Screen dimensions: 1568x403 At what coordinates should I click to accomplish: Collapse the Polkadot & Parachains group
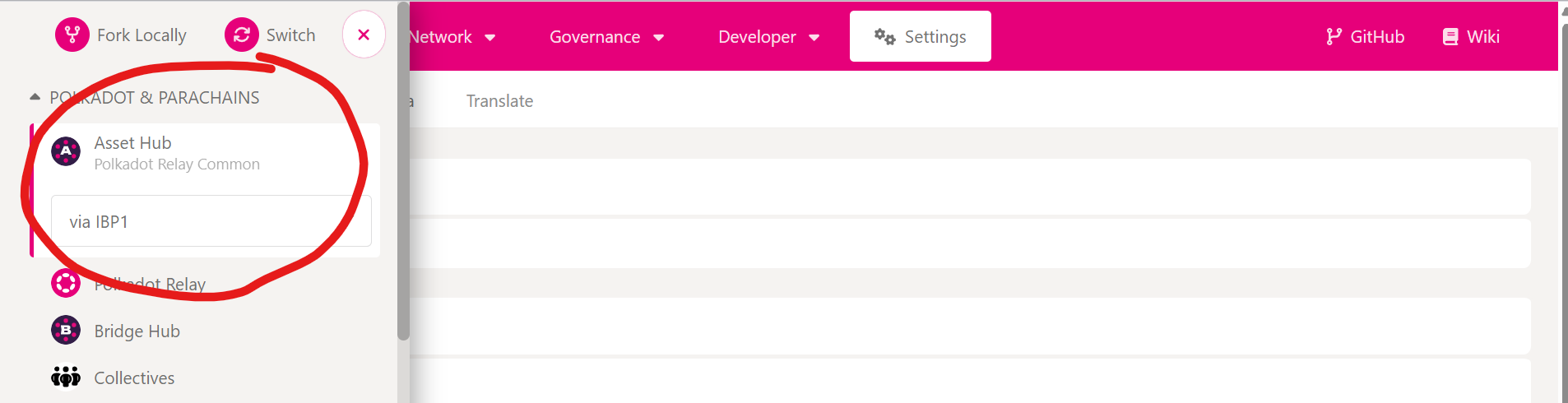35,97
